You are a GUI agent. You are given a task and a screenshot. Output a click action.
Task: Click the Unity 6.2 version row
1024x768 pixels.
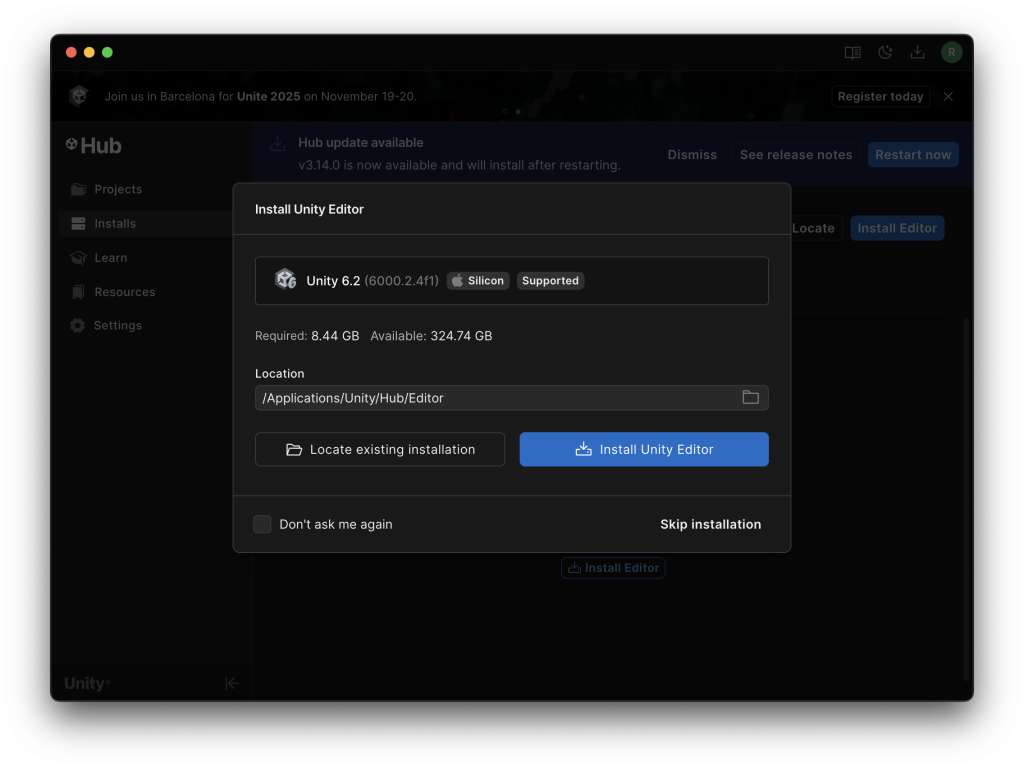coord(512,281)
